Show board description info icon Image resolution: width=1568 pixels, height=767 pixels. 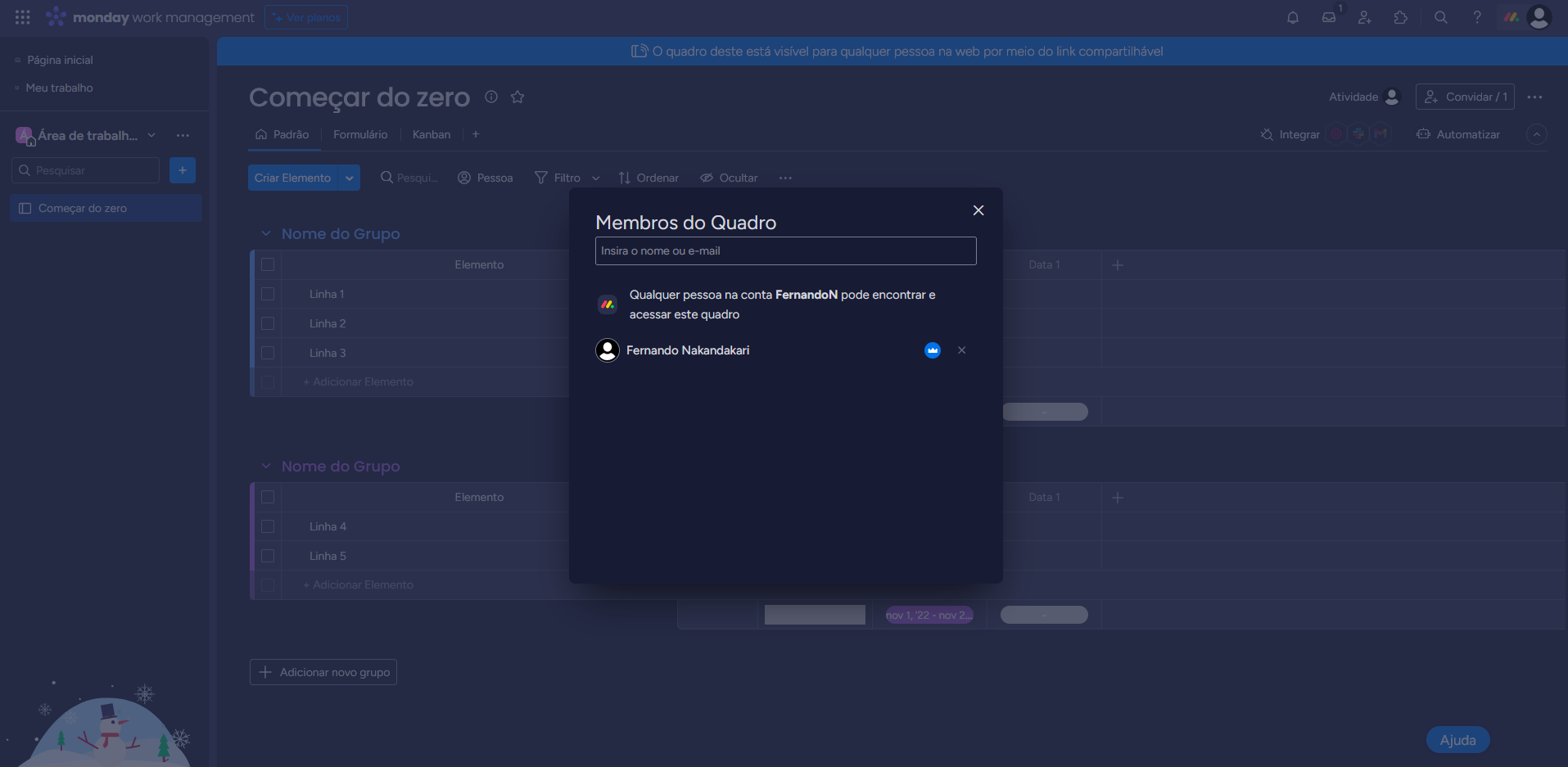click(x=491, y=97)
